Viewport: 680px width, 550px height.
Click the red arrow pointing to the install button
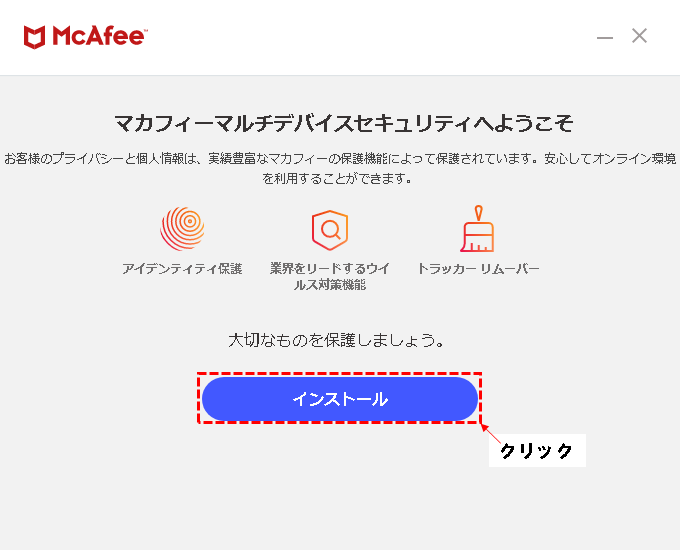(x=490, y=433)
